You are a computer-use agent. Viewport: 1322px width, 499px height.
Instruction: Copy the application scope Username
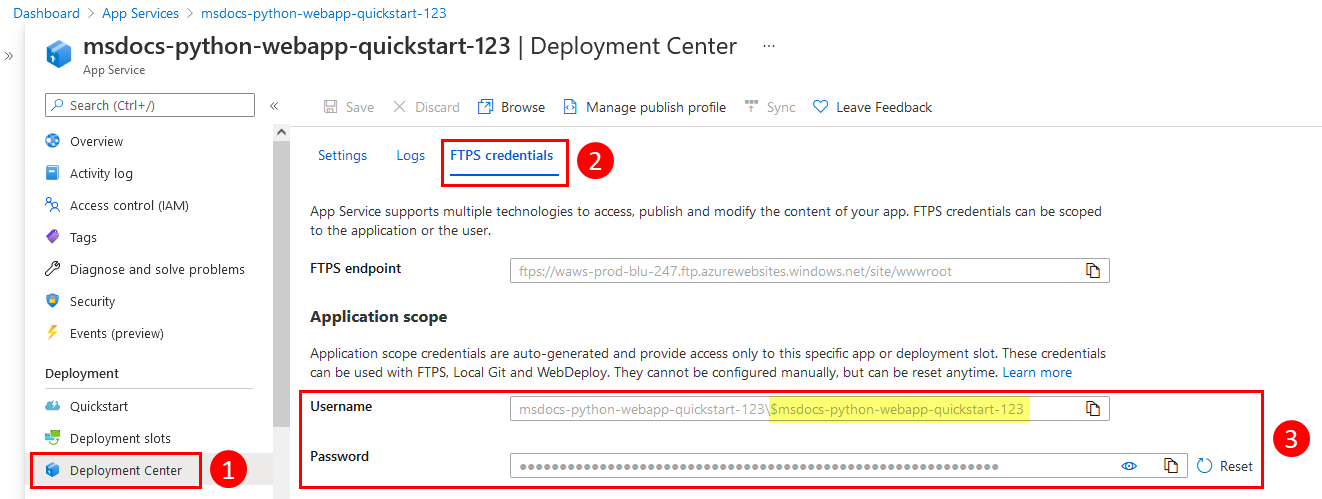pyautogui.click(x=1093, y=409)
